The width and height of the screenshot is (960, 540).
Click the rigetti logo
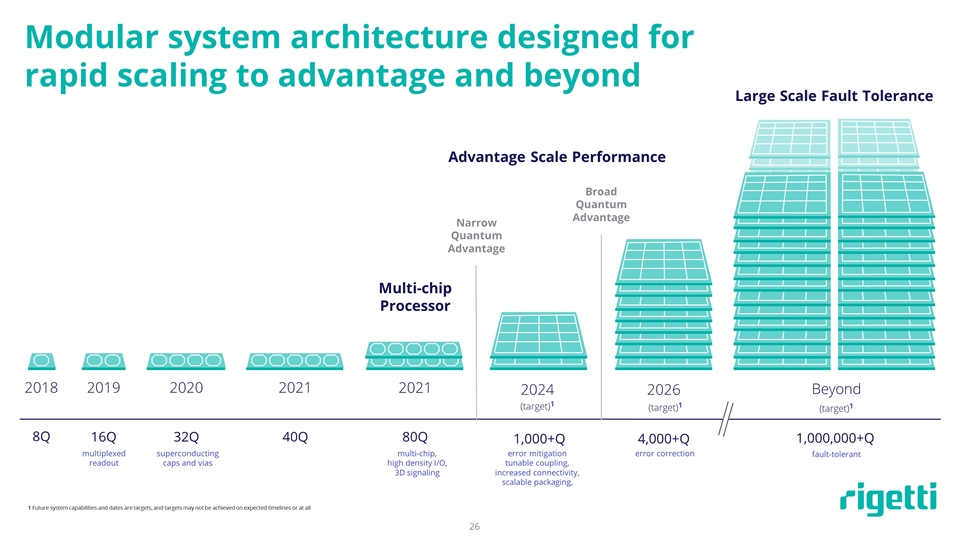coord(888,498)
